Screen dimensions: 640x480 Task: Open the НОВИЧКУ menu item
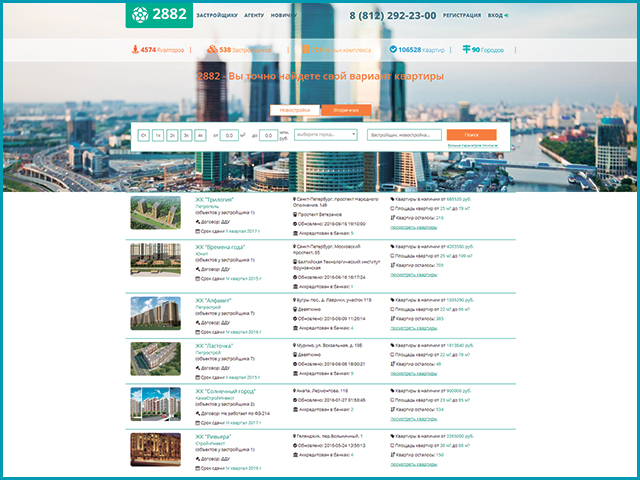pos(283,16)
